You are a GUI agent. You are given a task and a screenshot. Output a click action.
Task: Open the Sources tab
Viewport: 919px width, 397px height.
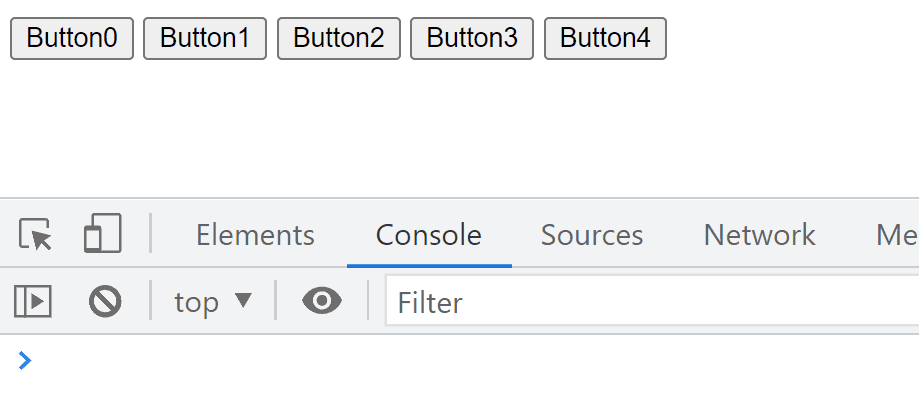[592, 235]
